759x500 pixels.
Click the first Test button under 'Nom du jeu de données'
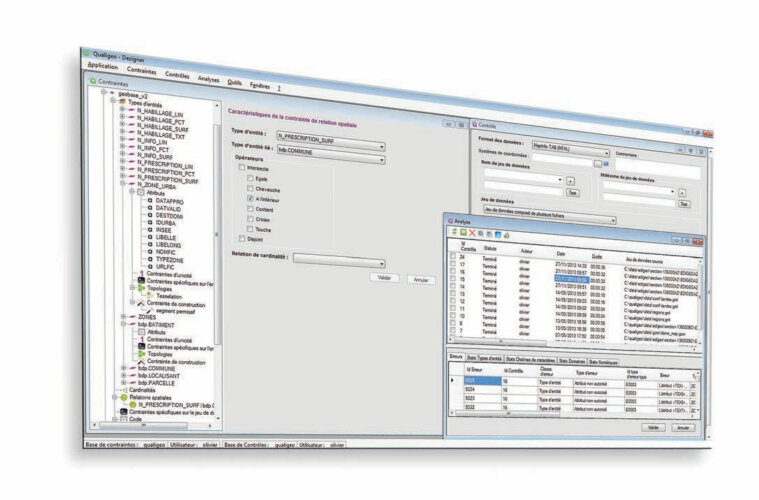[573, 193]
